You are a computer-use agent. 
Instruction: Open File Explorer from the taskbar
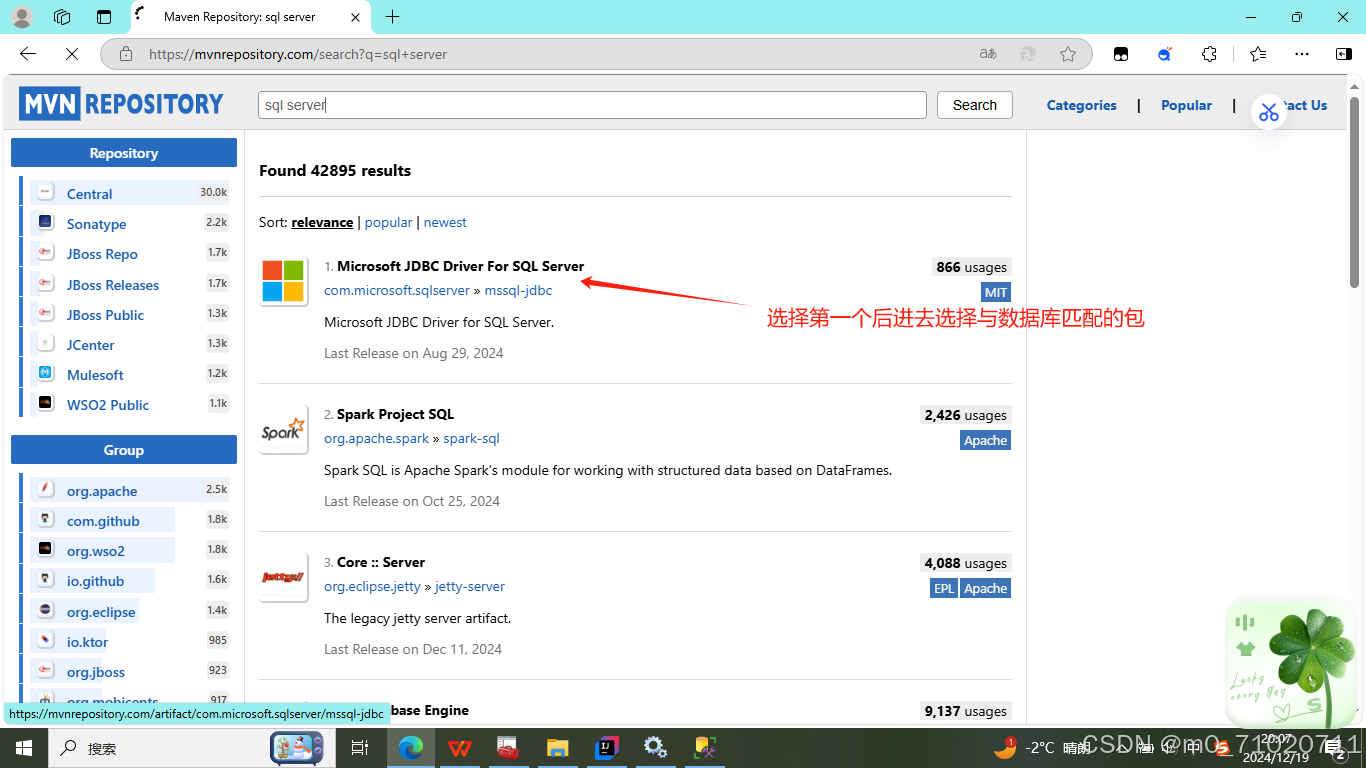point(557,747)
